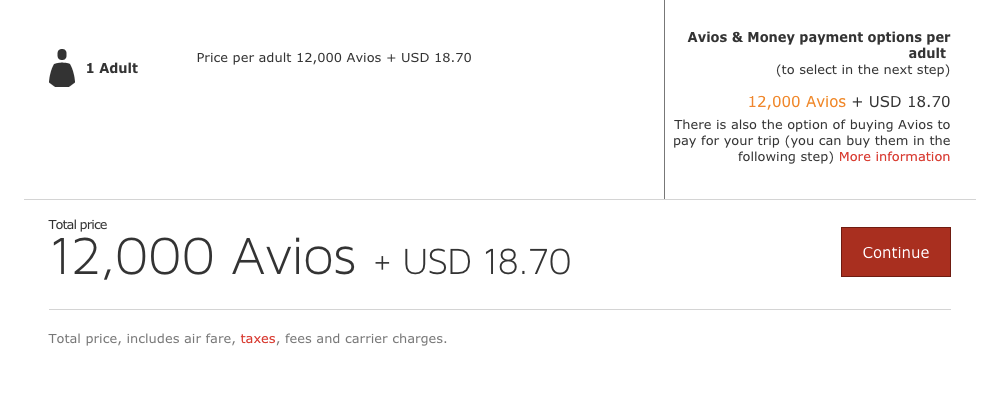
Task: Click the "to select in the next step" note
Action: (x=862, y=70)
